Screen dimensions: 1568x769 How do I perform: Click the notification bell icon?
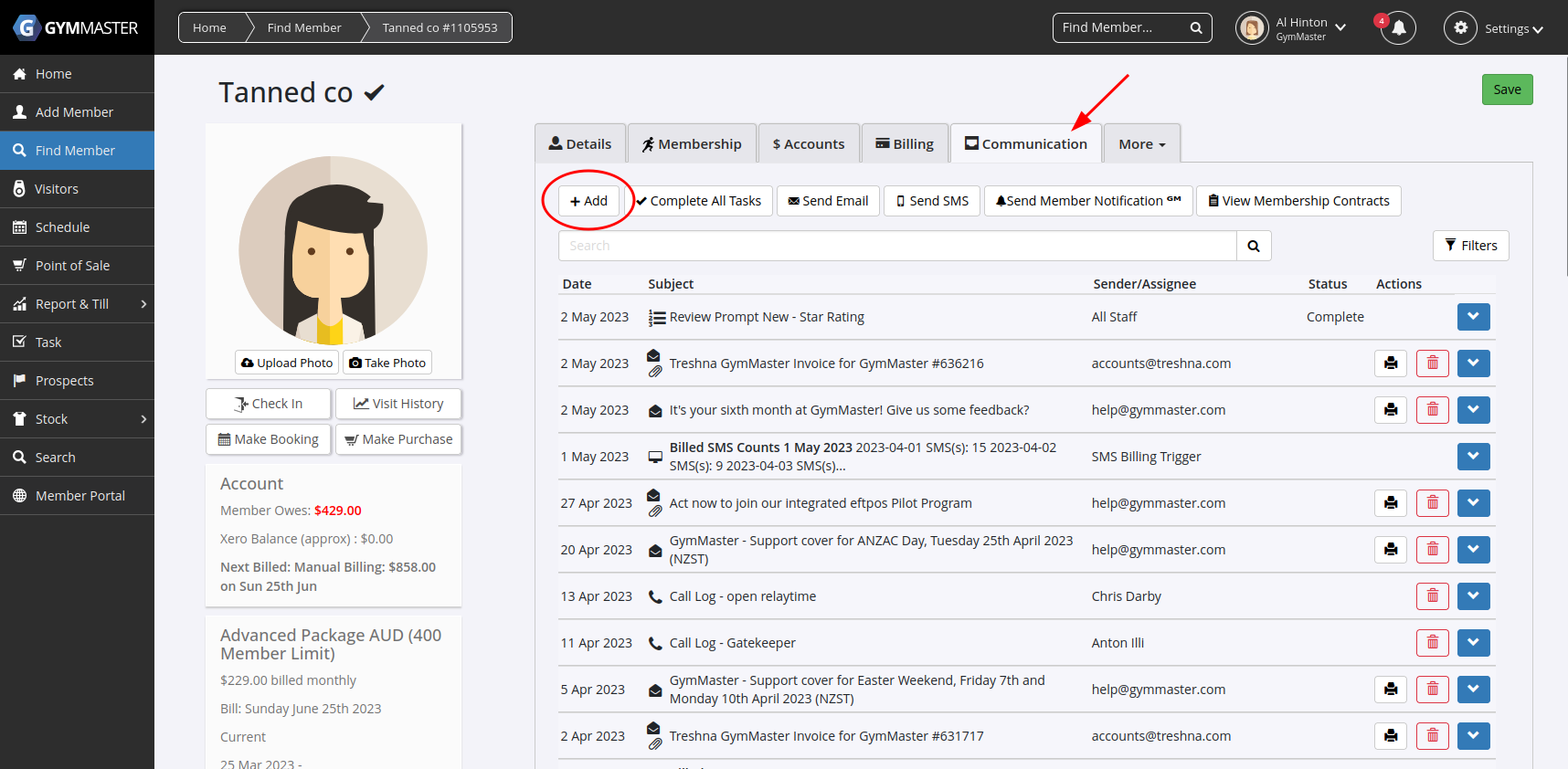pyautogui.click(x=1398, y=28)
